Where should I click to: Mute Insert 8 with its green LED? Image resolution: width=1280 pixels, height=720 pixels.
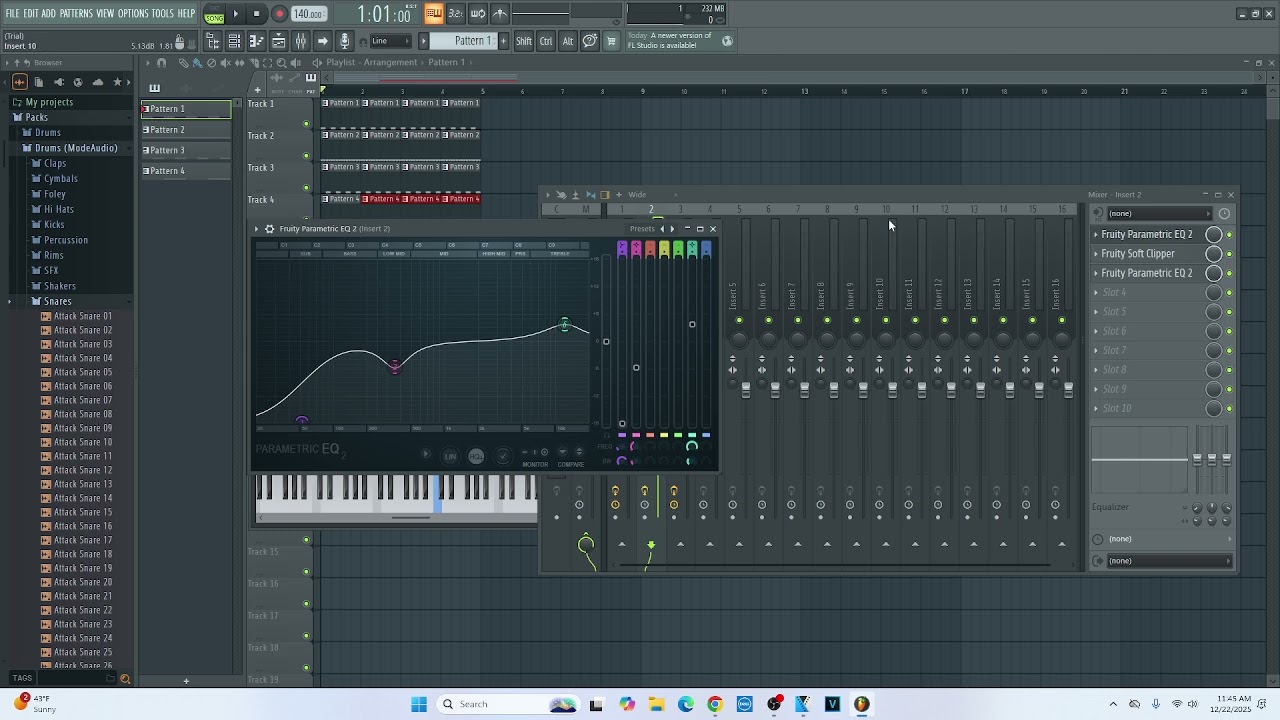coord(827,320)
